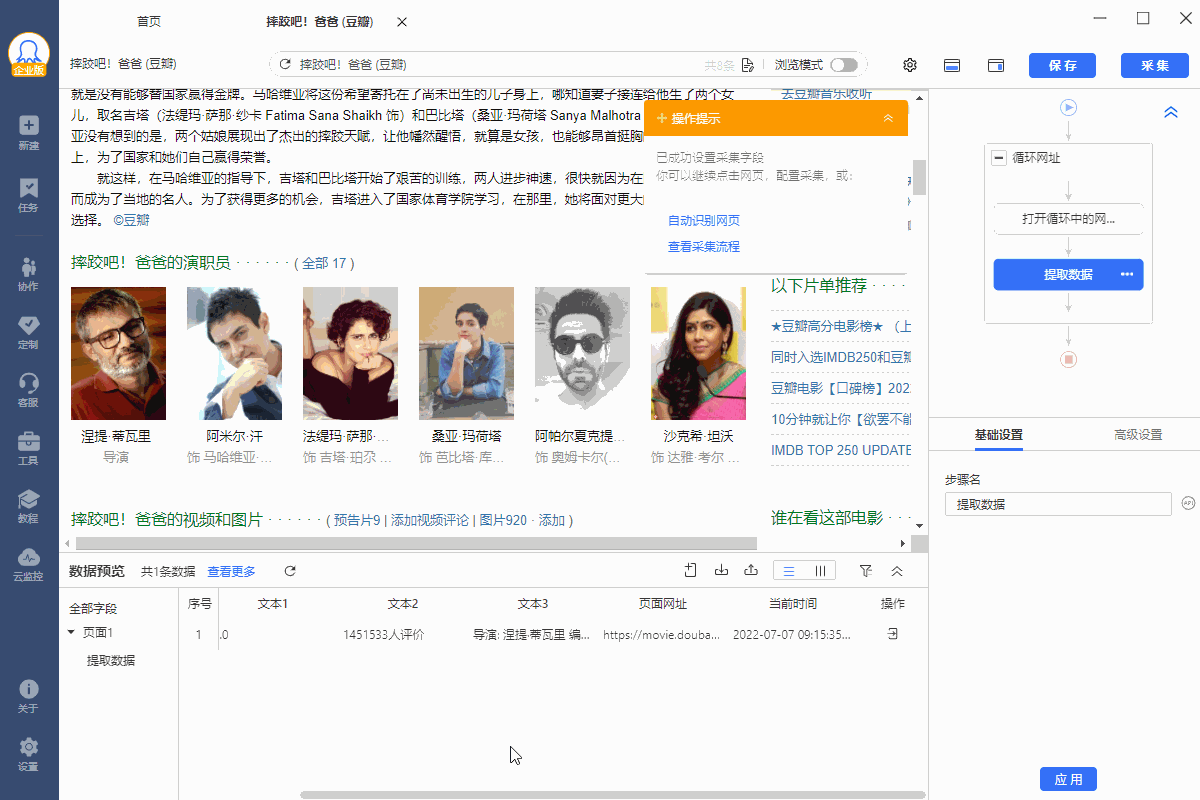Select 提取数据 under 页面1 tree
This screenshot has height=800, width=1200.
(x=111, y=660)
